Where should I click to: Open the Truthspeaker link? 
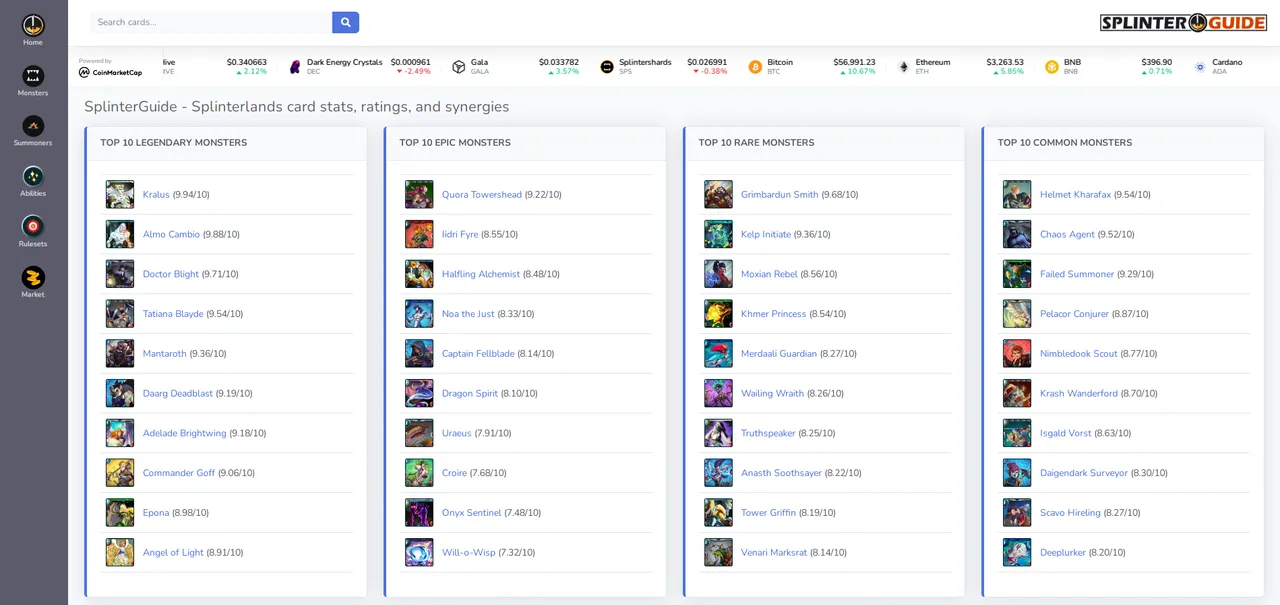[x=768, y=433]
